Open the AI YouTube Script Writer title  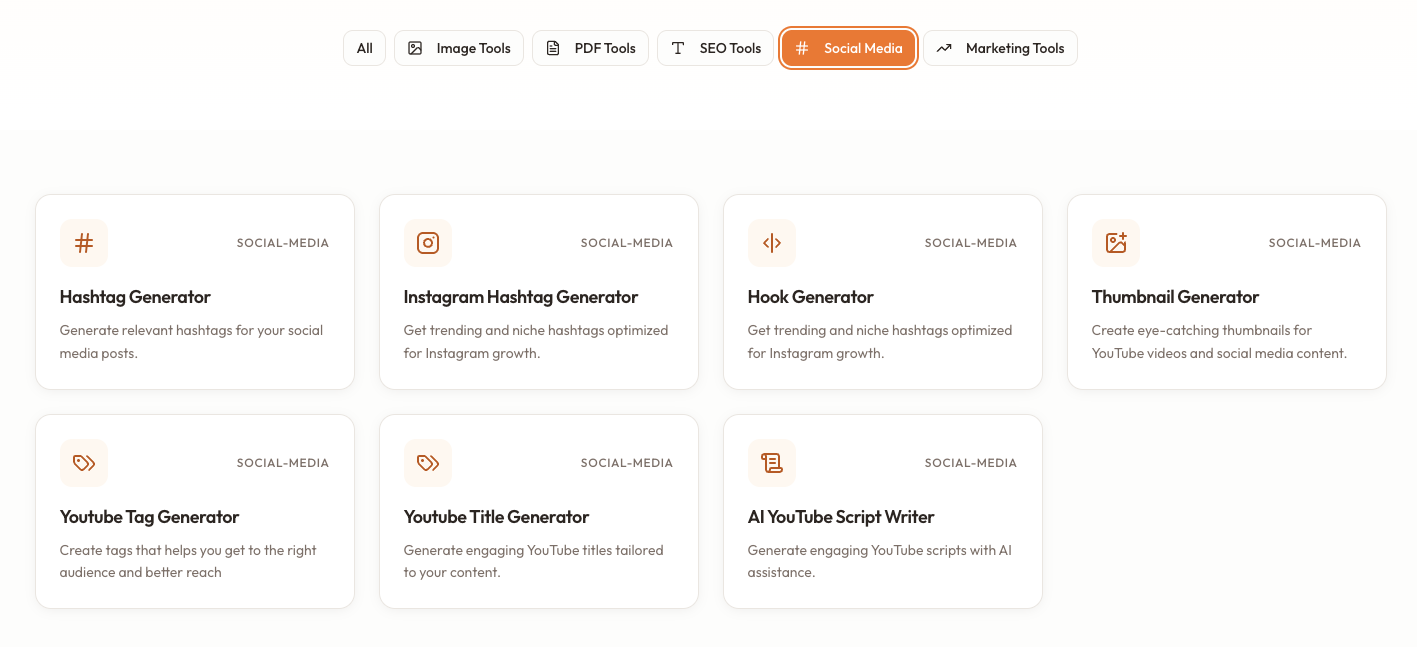point(841,517)
